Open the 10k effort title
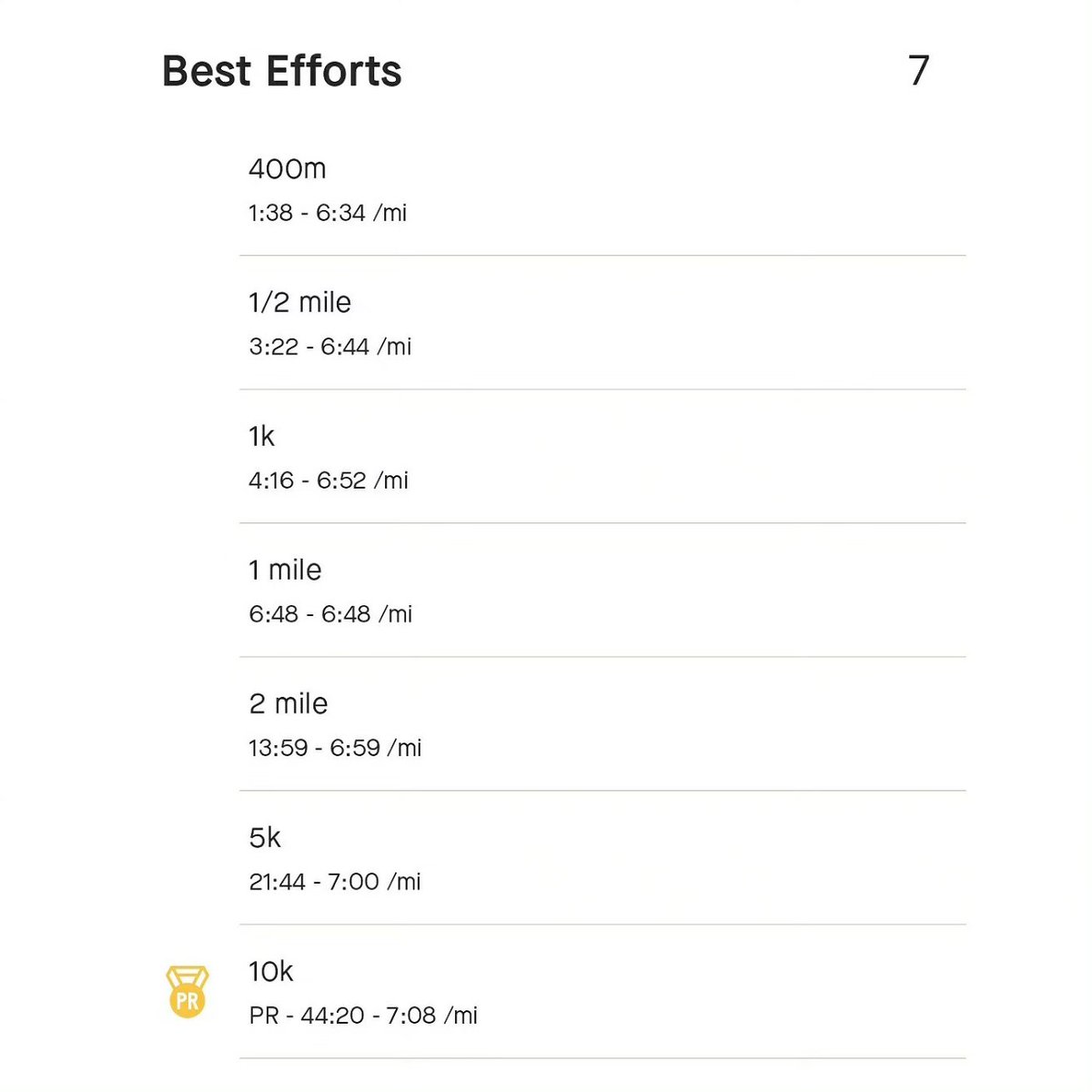The width and height of the screenshot is (1092, 1092). pos(270,971)
